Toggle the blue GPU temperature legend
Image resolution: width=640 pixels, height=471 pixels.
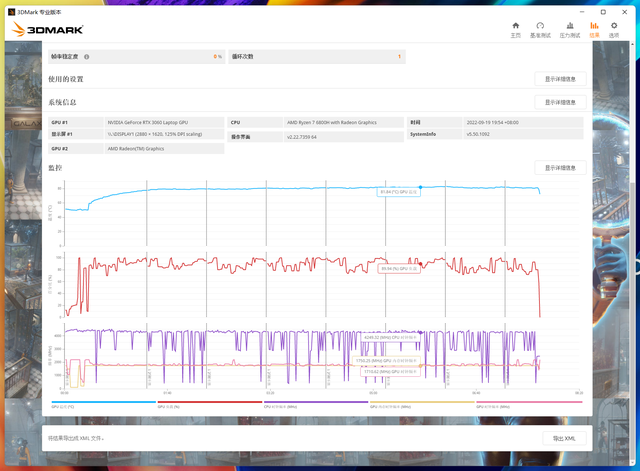pyautogui.click(x=104, y=404)
